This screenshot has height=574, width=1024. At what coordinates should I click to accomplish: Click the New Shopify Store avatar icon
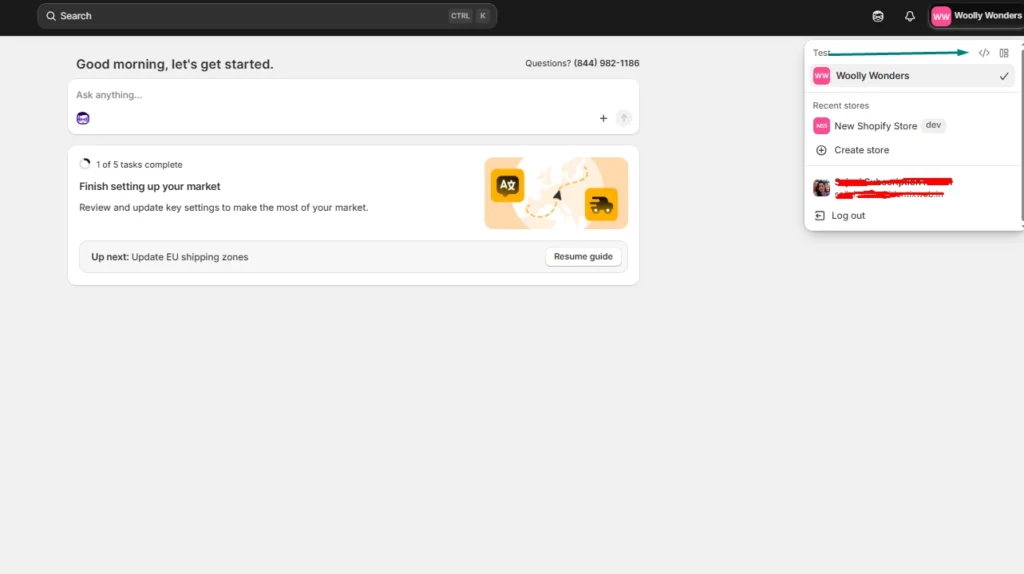[822, 125]
